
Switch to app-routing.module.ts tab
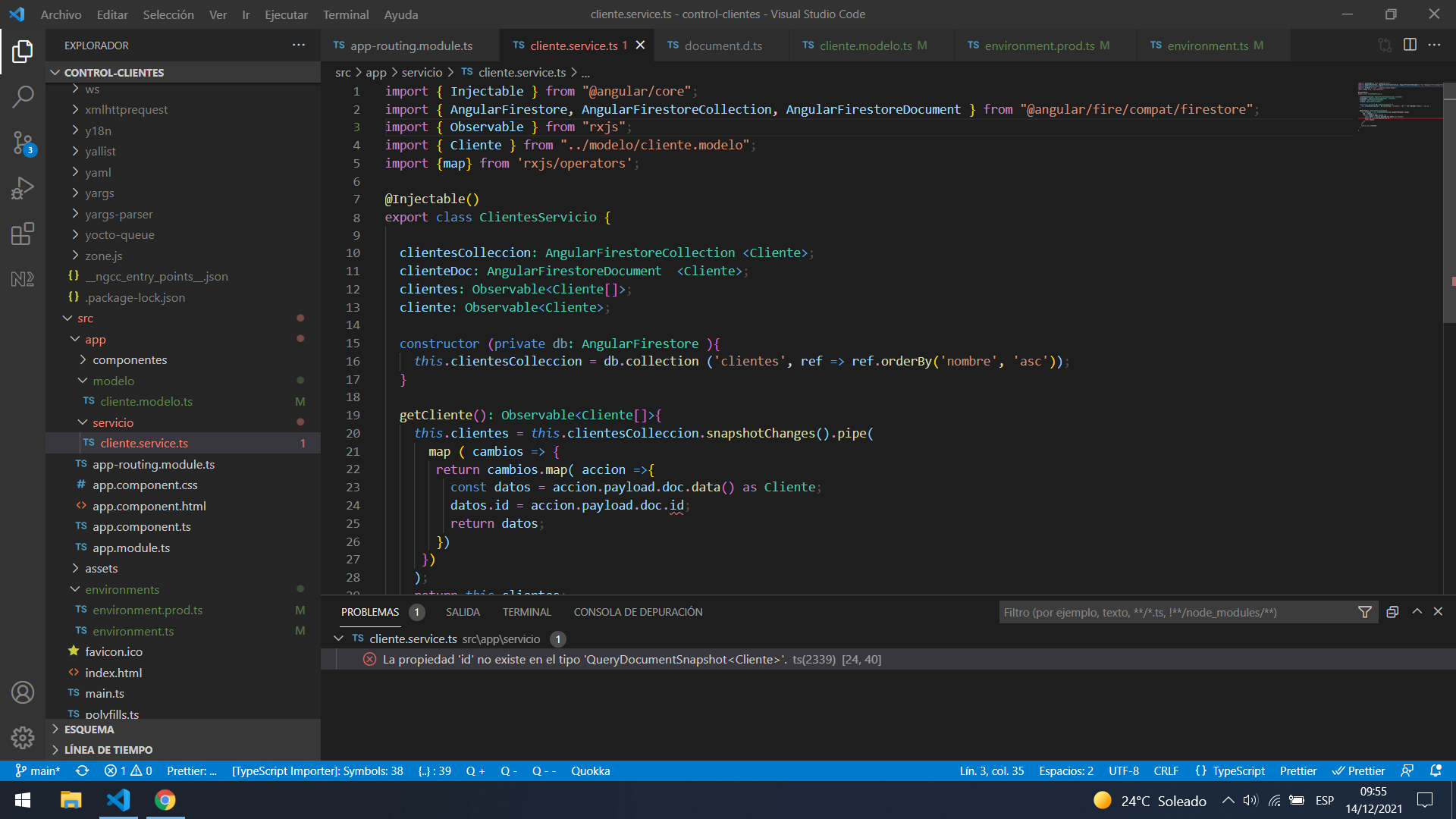(x=410, y=45)
